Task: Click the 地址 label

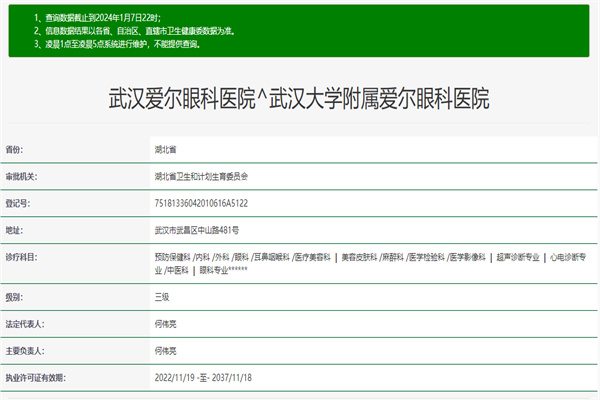Action: (14, 230)
